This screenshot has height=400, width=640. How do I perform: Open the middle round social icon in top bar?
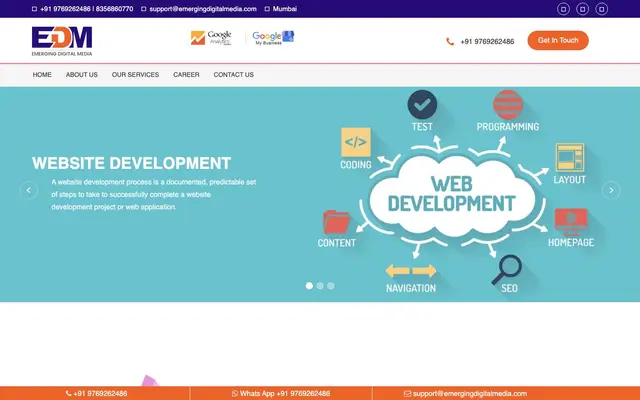(x=582, y=9)
